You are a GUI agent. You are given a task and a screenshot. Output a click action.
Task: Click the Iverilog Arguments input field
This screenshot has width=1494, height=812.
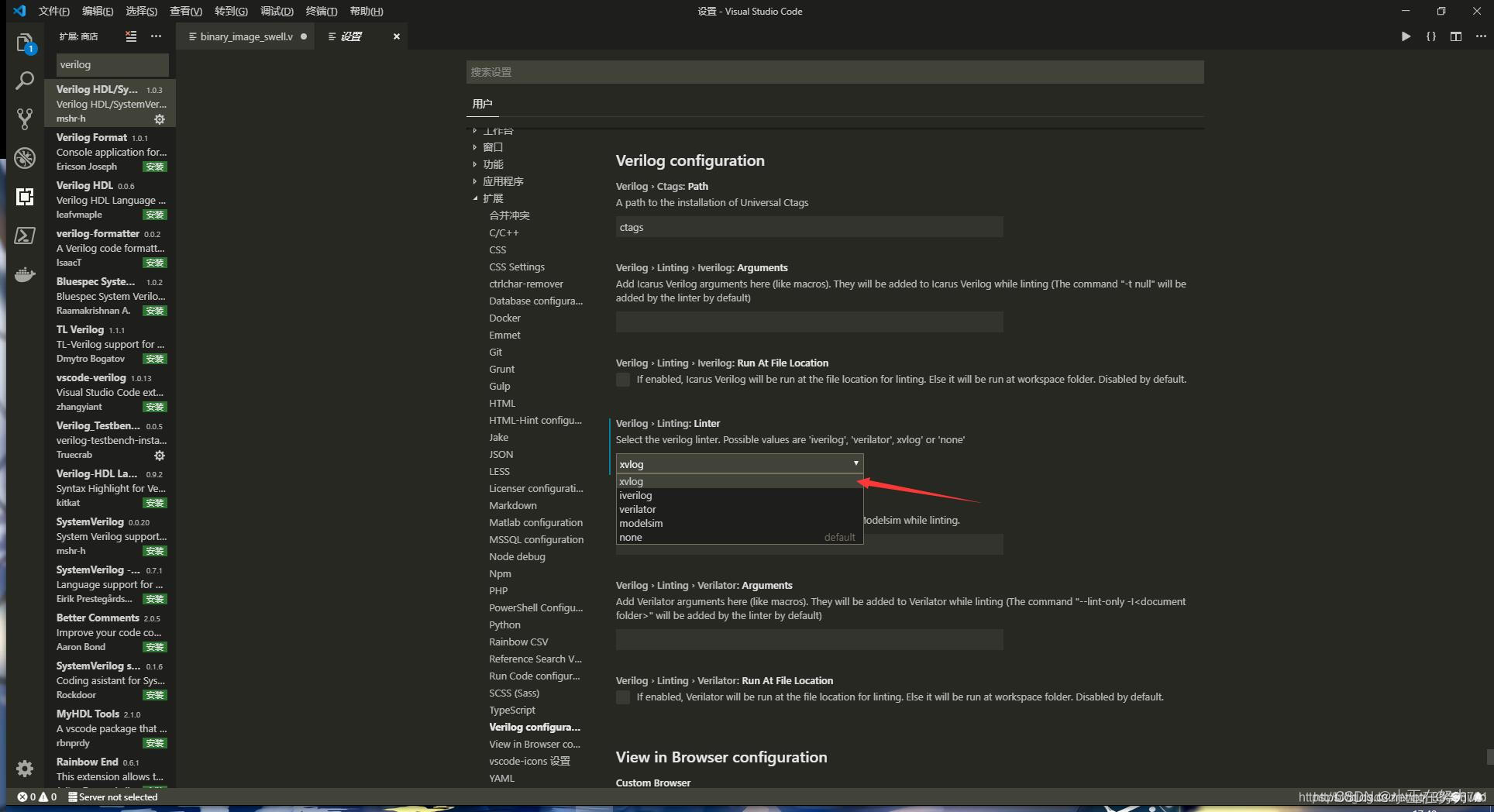pos(809,322)
